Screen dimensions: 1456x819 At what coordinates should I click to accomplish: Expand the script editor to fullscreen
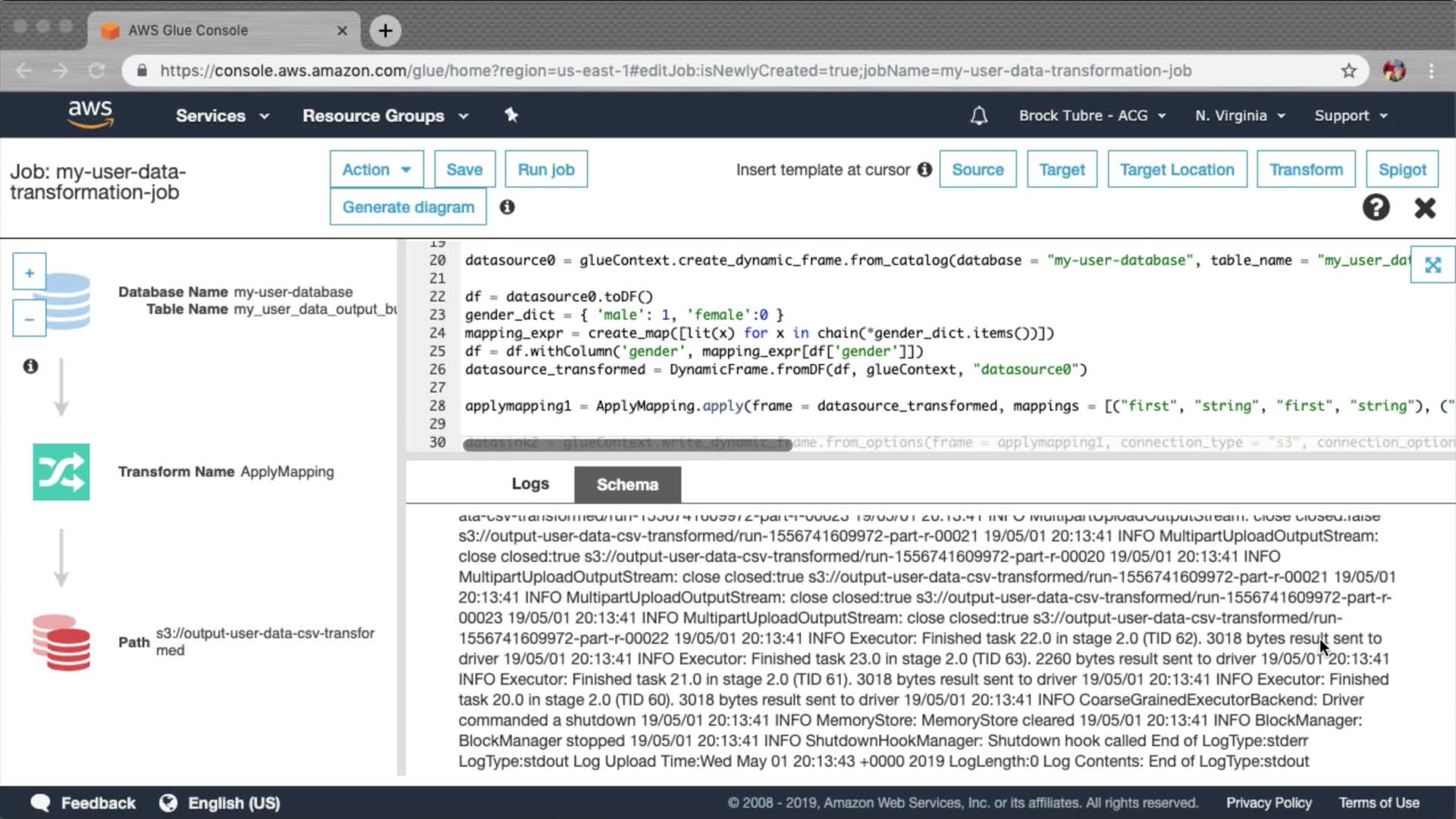coord(1432,265)
